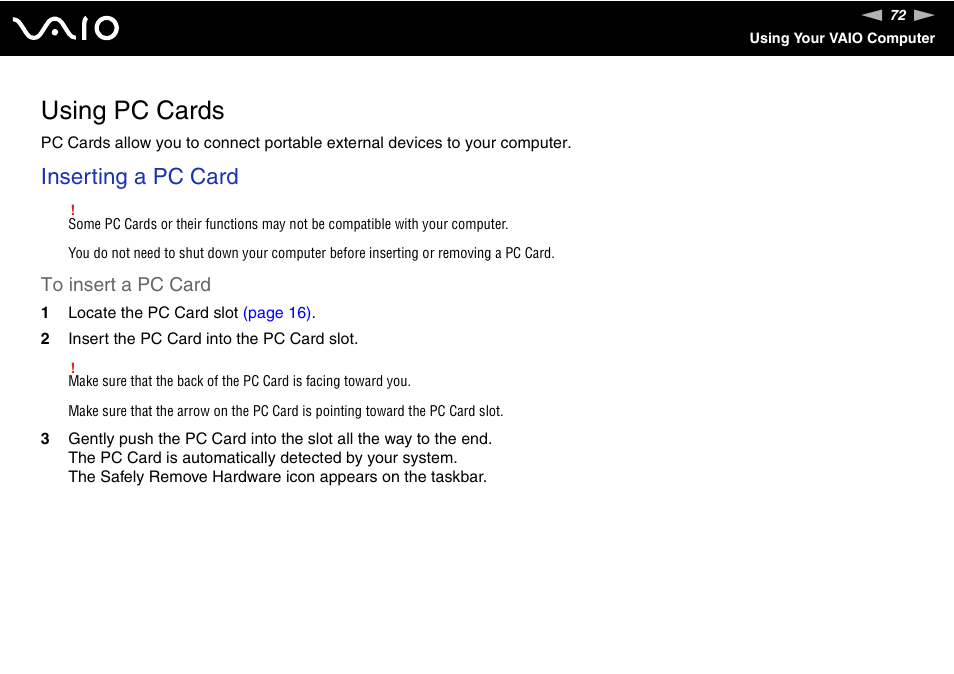Image resolution: width=954 pixels, height=674 pixels.
Task: Click 'The Safely Remove Hardware icon appears' line
Action: point(277,477)
